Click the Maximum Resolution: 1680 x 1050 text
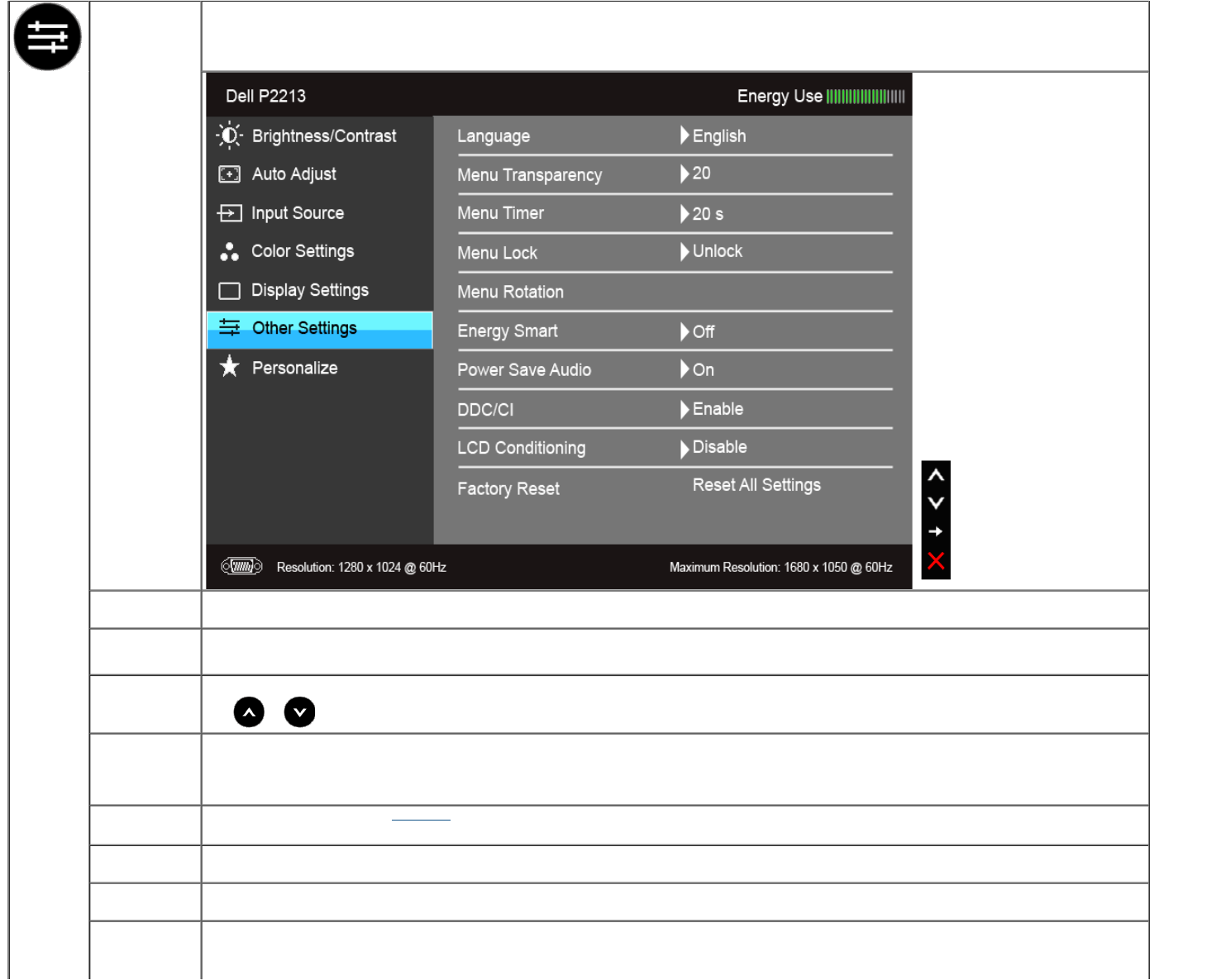 [780, 568]
